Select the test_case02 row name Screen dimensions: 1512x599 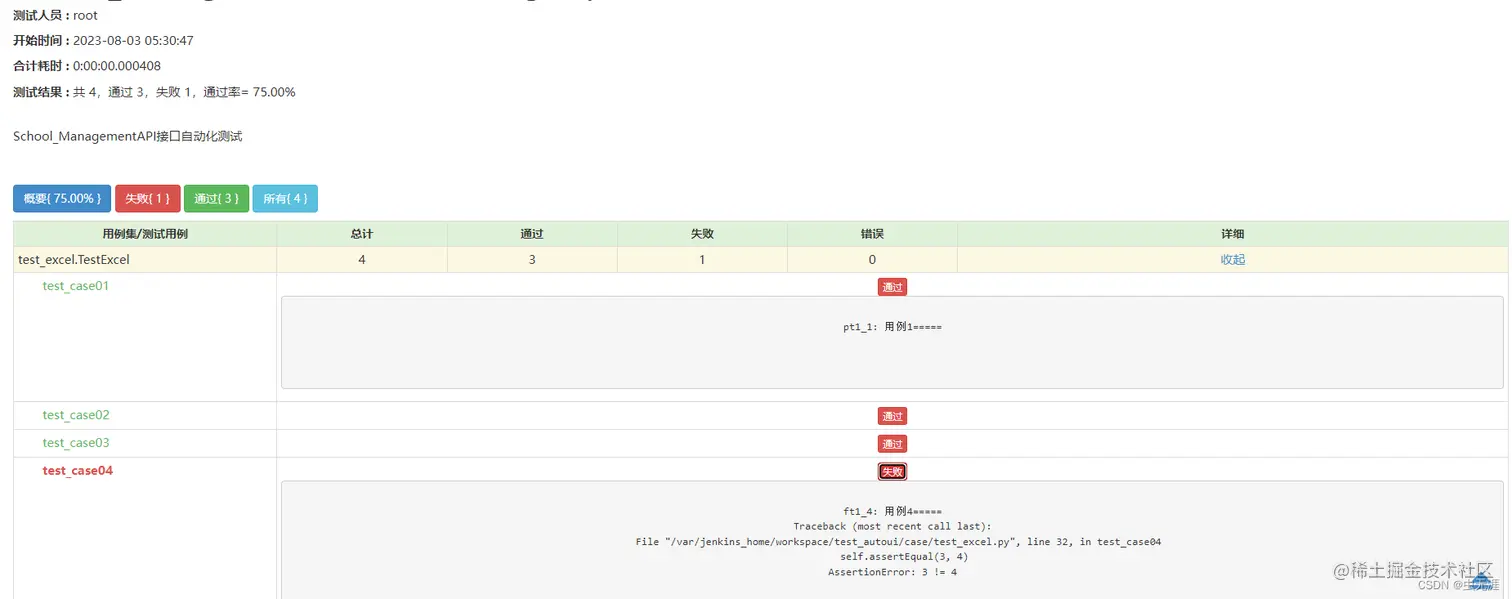click(76, 415)
